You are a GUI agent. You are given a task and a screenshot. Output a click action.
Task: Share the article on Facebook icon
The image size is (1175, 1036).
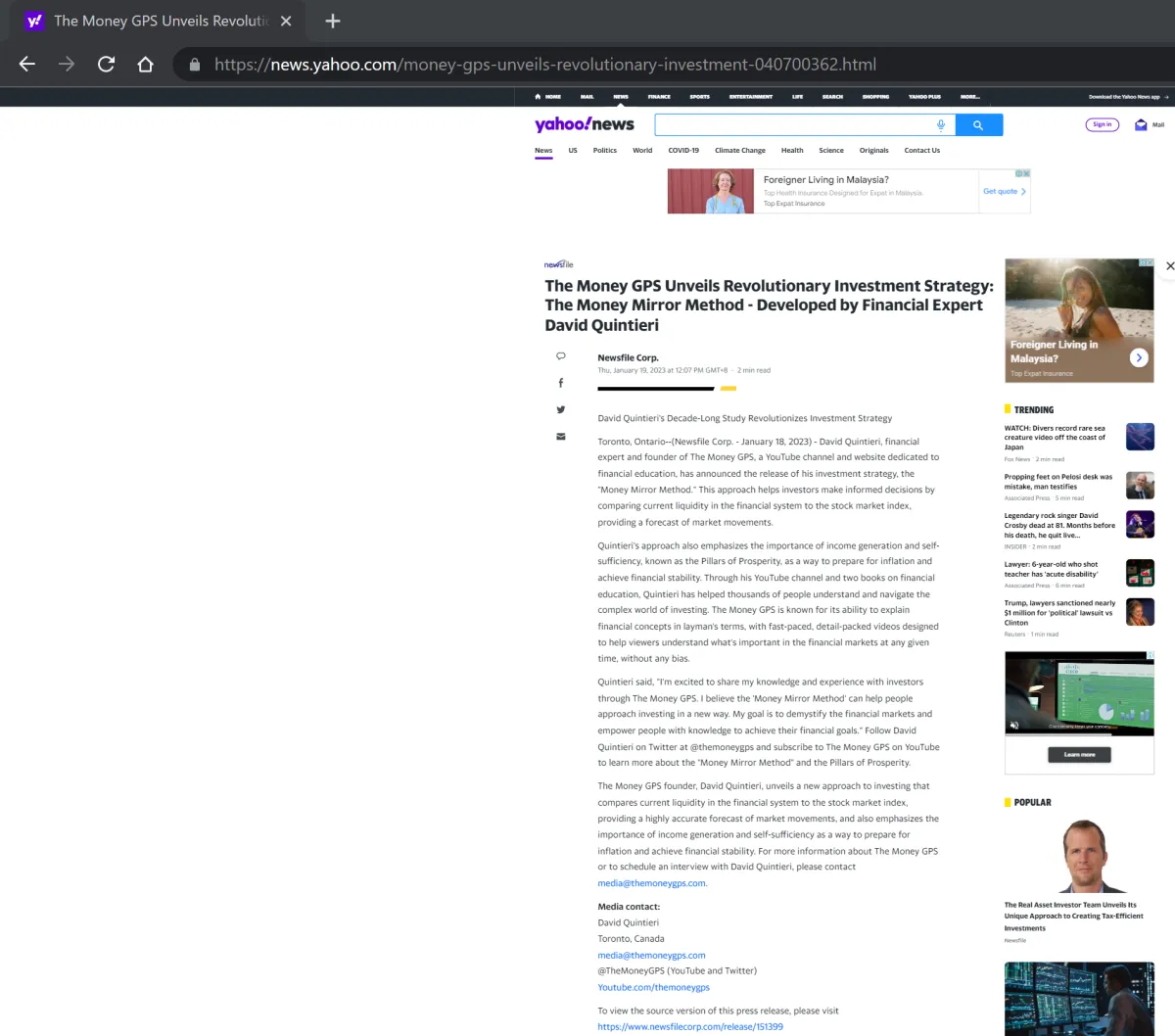(561, 383)
